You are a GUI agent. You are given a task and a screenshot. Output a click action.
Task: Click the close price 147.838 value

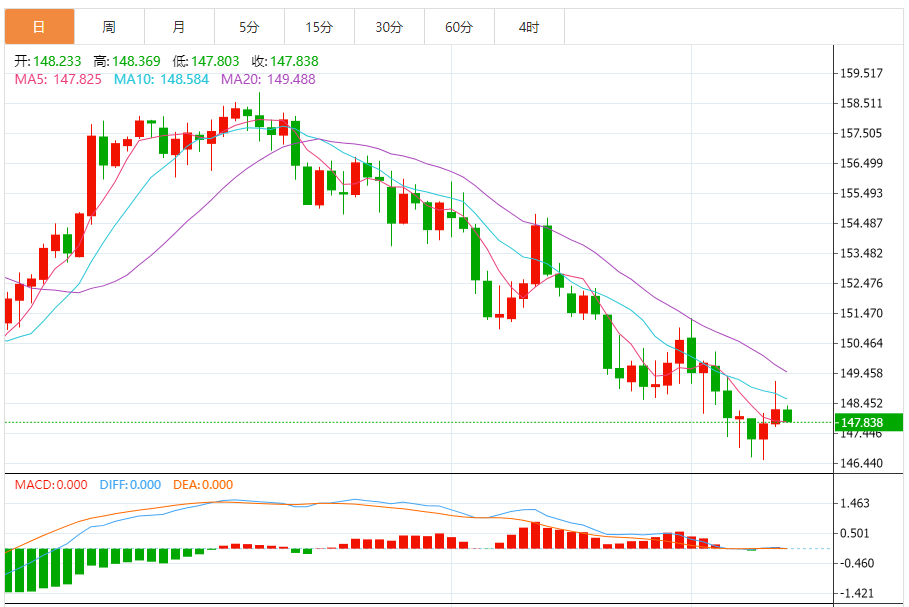(x=294, y=61)
